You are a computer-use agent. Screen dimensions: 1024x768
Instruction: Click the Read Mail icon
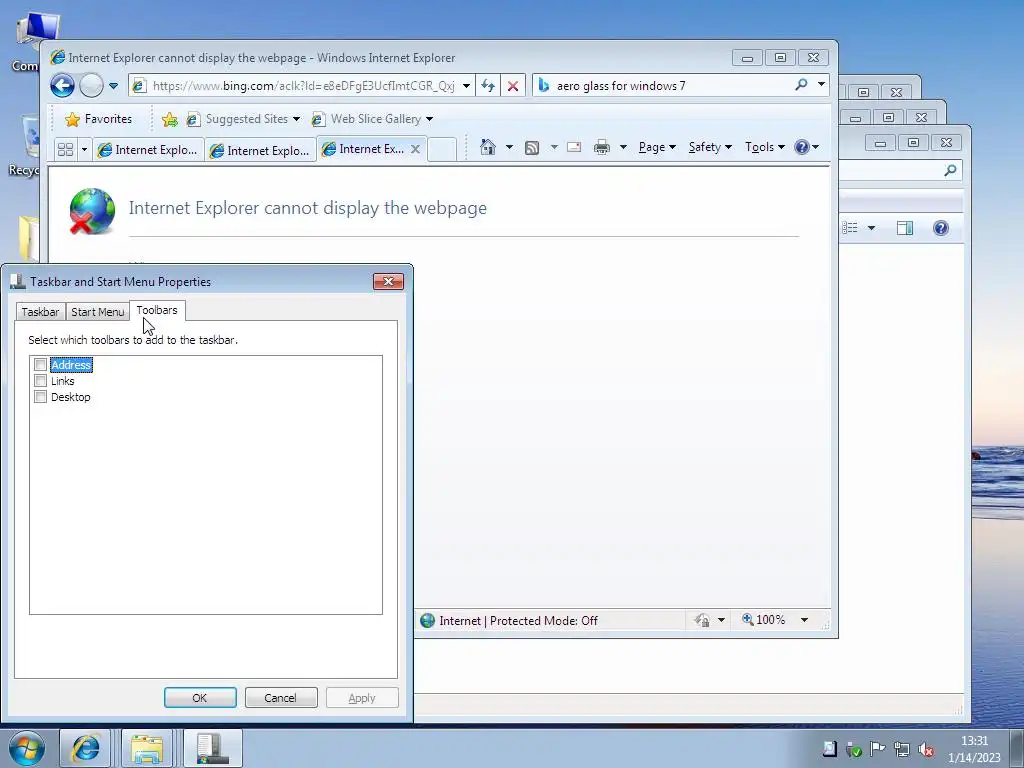pyautogui.click(x=574, y=147)
